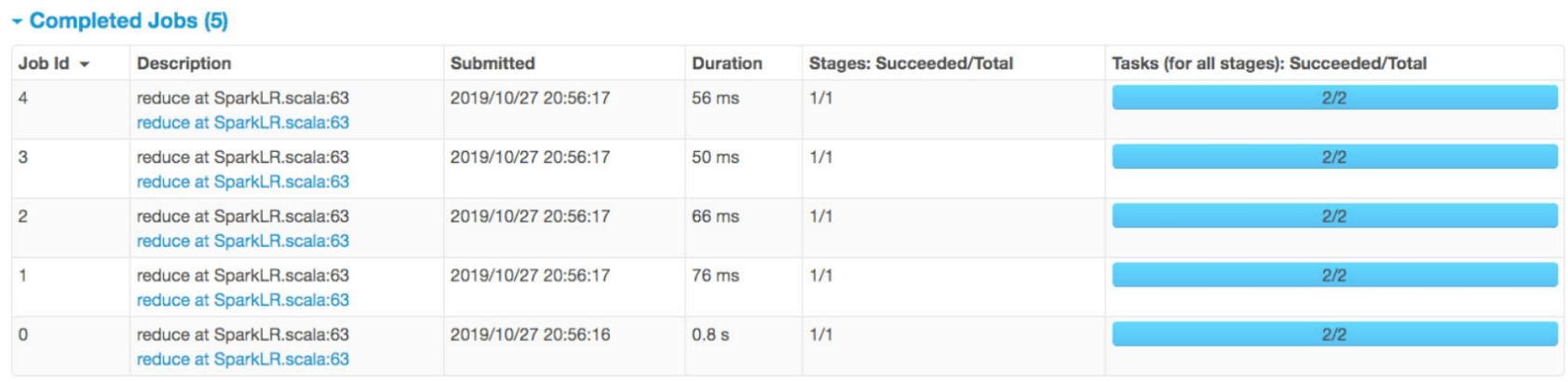Click the 2/2 progress bar for job 3
This screenshot has height=382, width=1568.
(x=1334, y=157)
